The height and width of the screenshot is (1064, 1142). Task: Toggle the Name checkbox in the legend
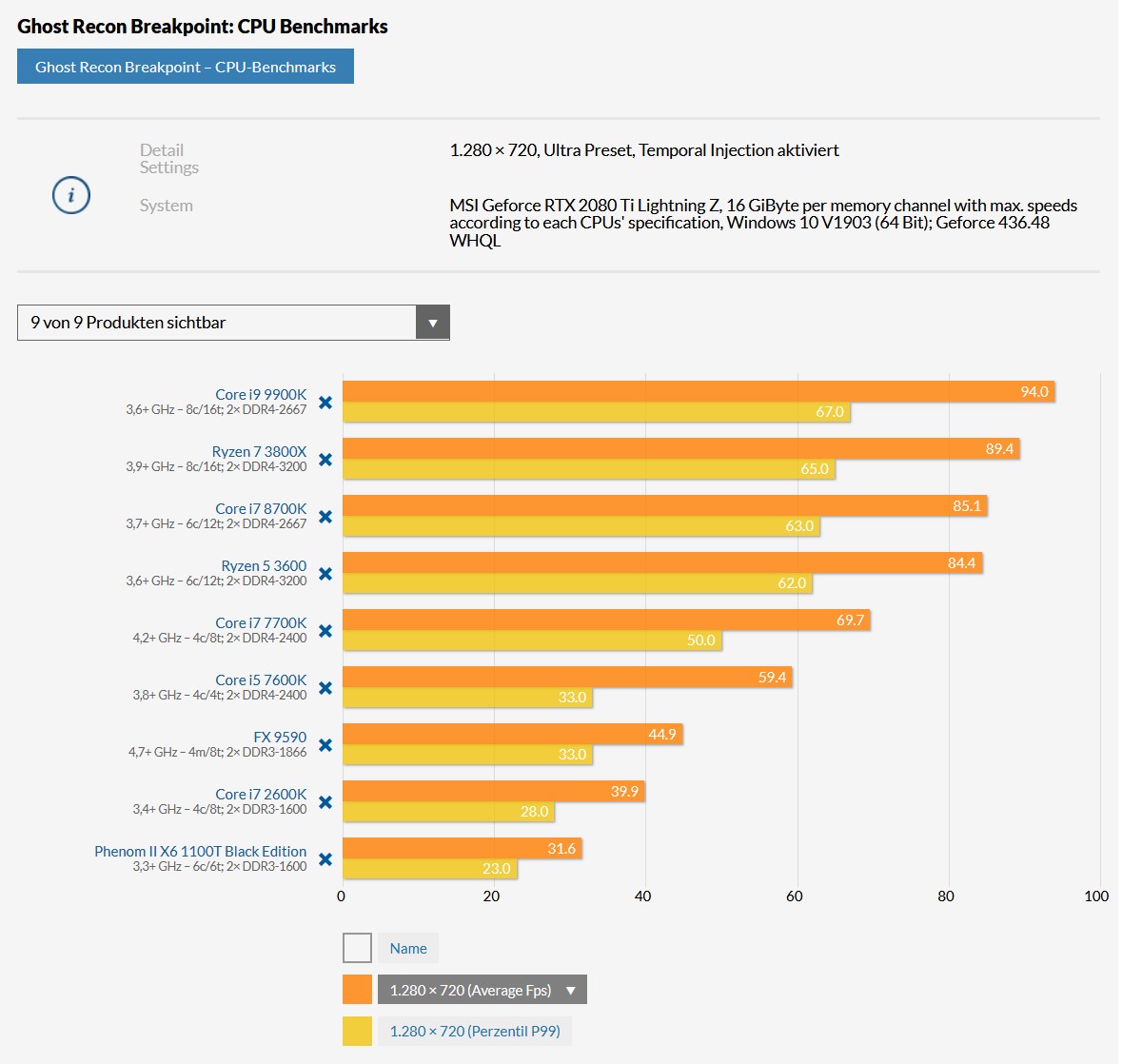(357, 948)
